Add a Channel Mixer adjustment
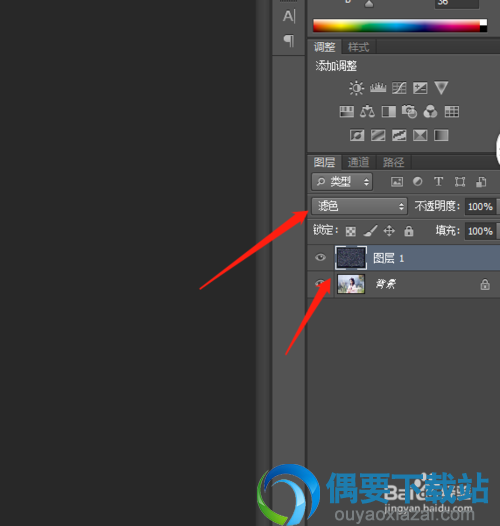 point(430,111)
